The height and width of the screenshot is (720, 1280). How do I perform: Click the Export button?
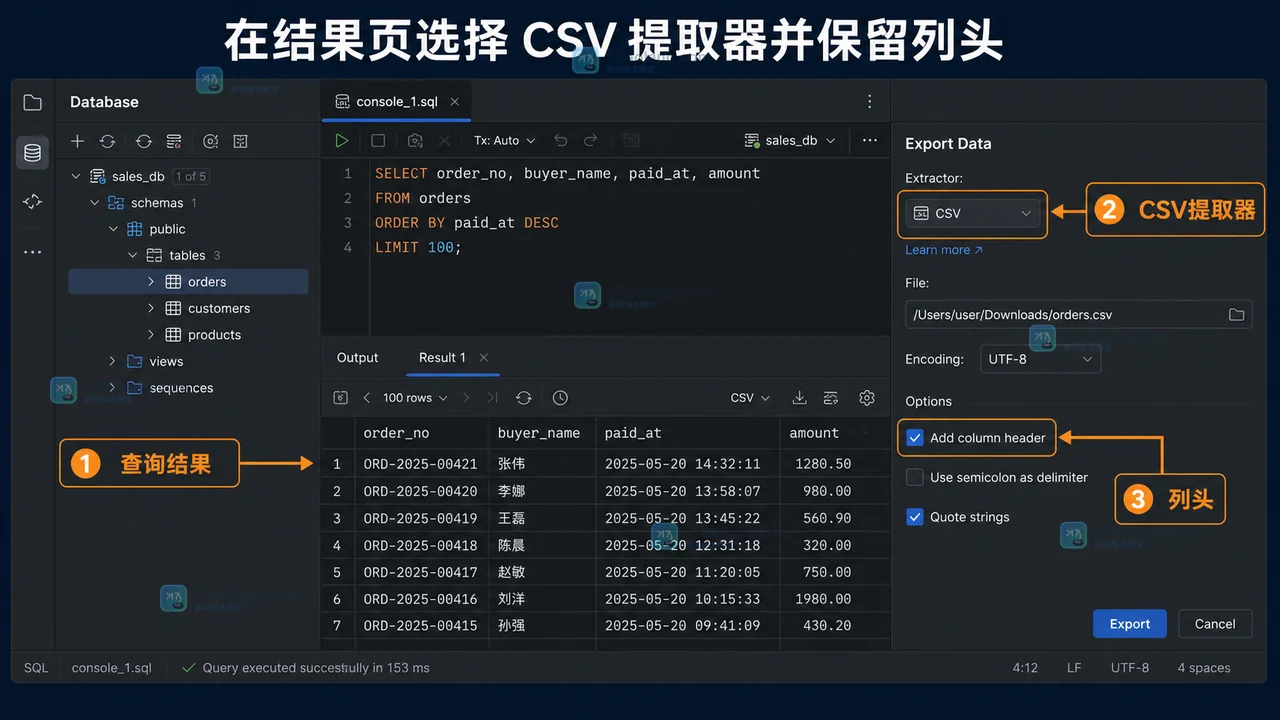1129,624
